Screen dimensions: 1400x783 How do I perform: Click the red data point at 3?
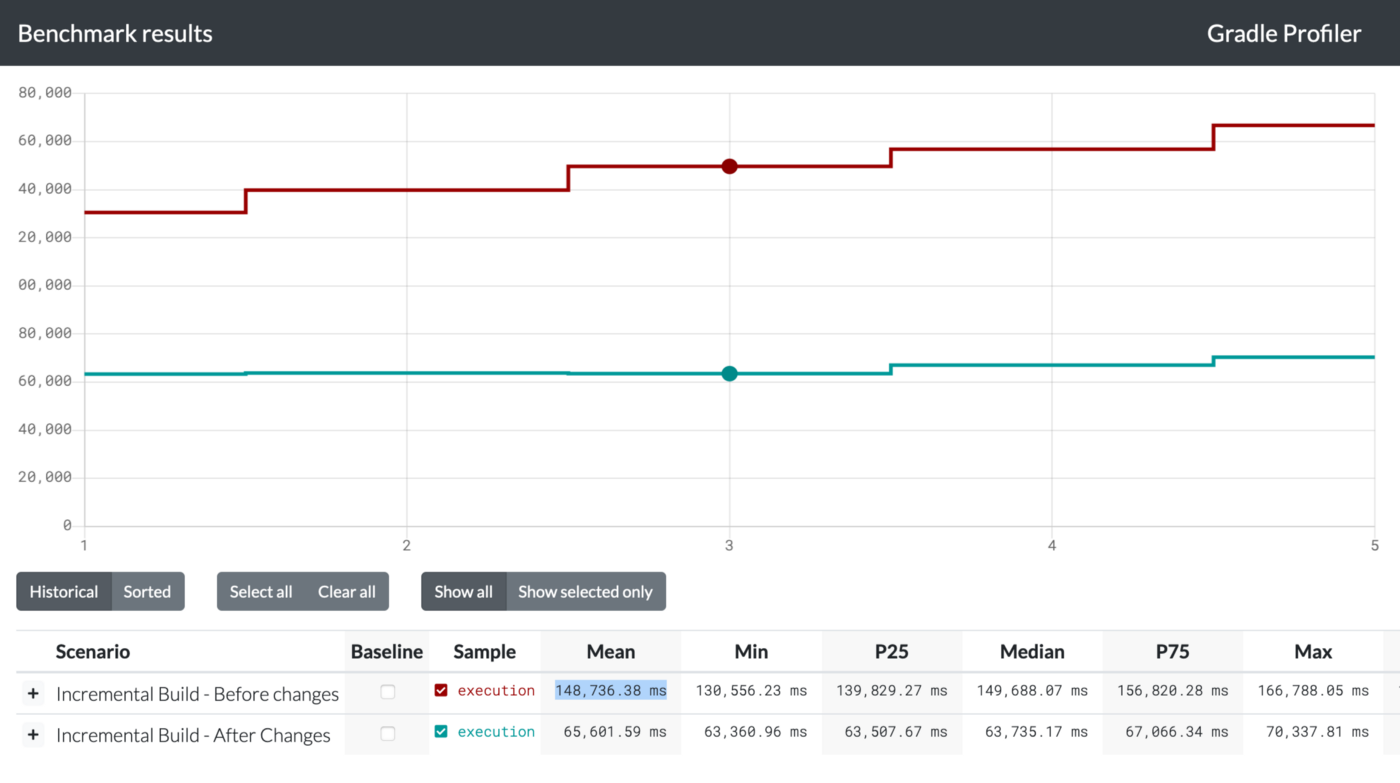coord(729,166)
